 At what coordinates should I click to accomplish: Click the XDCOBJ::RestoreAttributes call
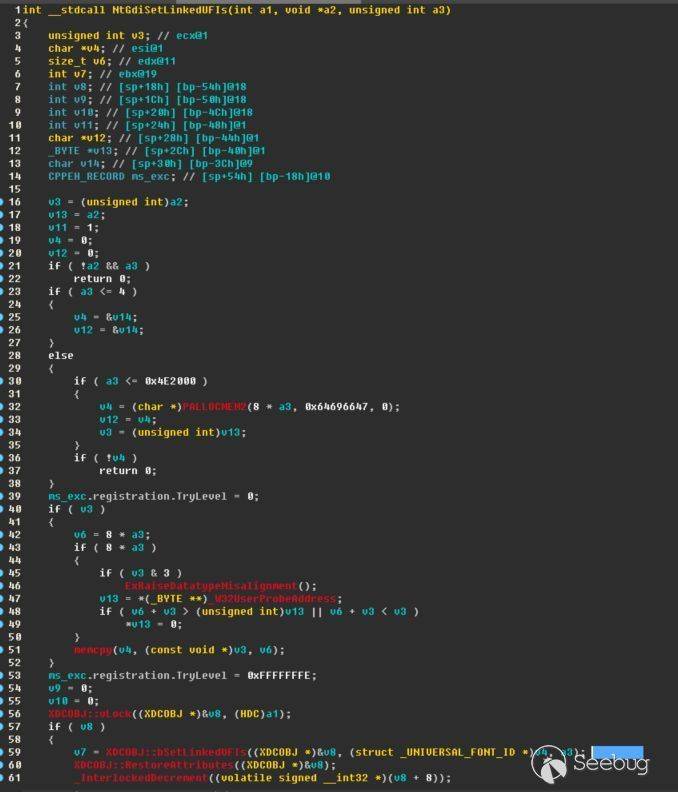tap(153, 765)
